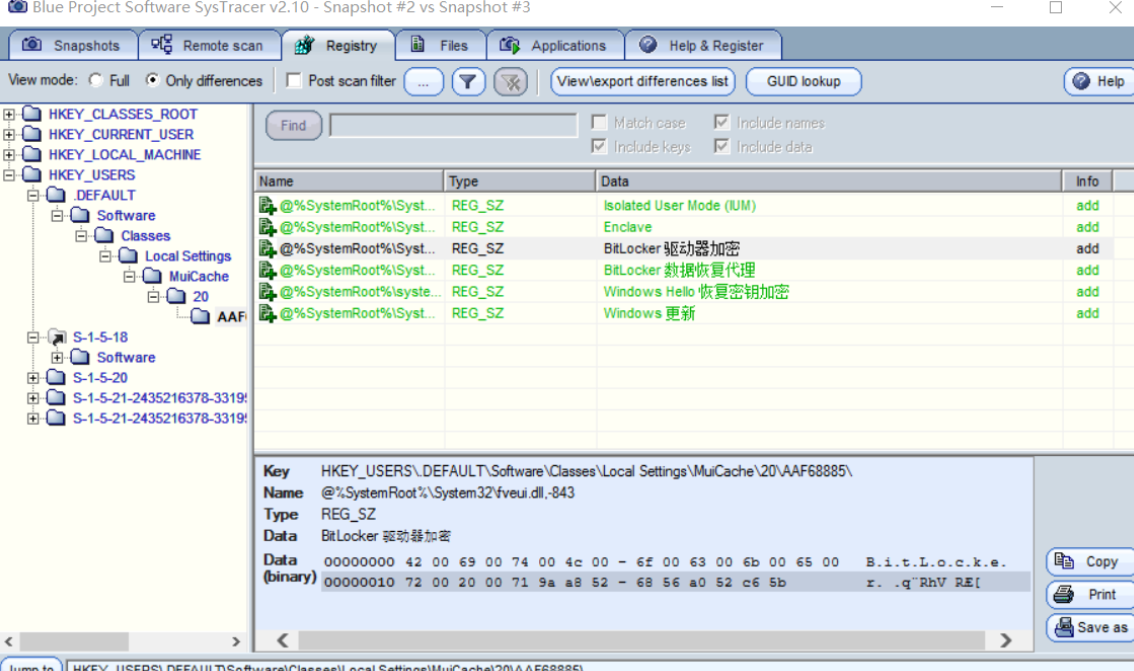Sort by the Type column header

519,181
